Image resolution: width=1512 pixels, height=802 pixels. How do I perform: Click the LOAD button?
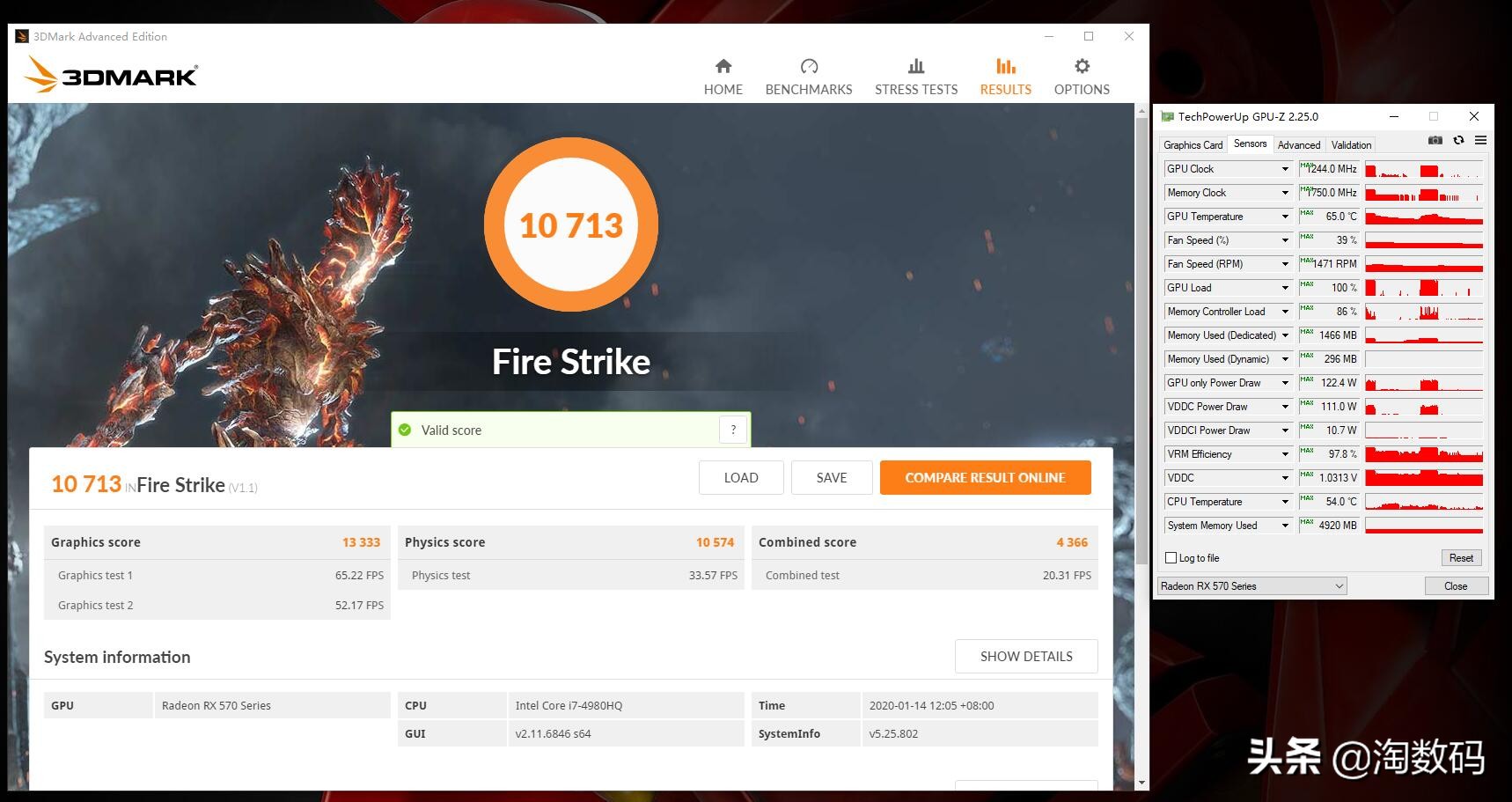coord(741,477)
